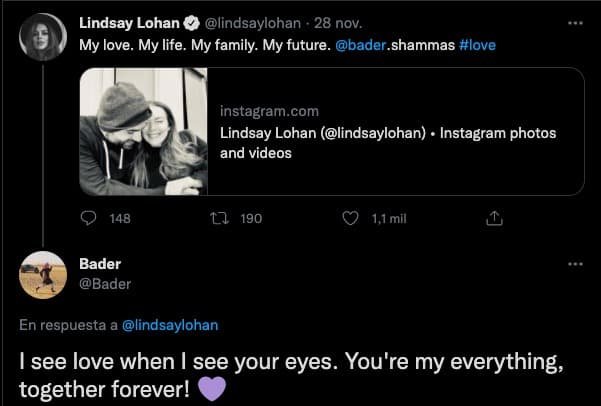Click the reply icon with 148

click(x=88, y=218)
